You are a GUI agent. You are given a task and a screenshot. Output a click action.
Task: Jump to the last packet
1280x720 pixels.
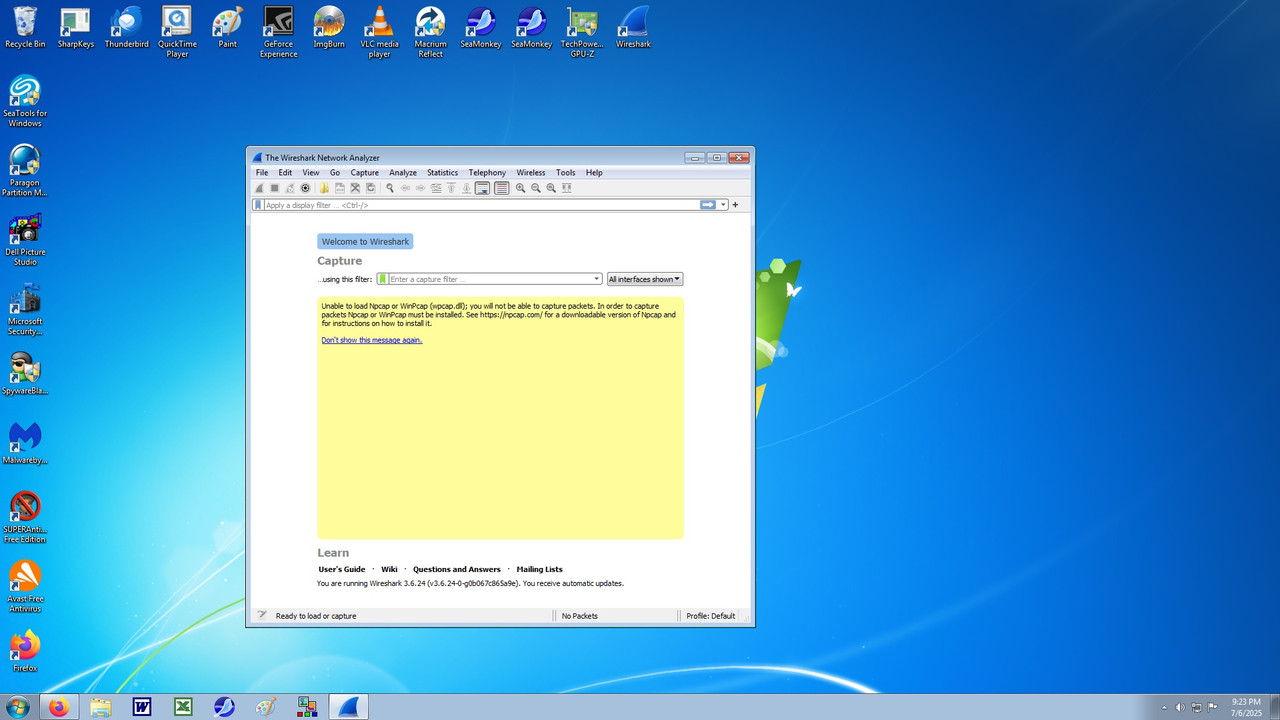tap(466, 188)
